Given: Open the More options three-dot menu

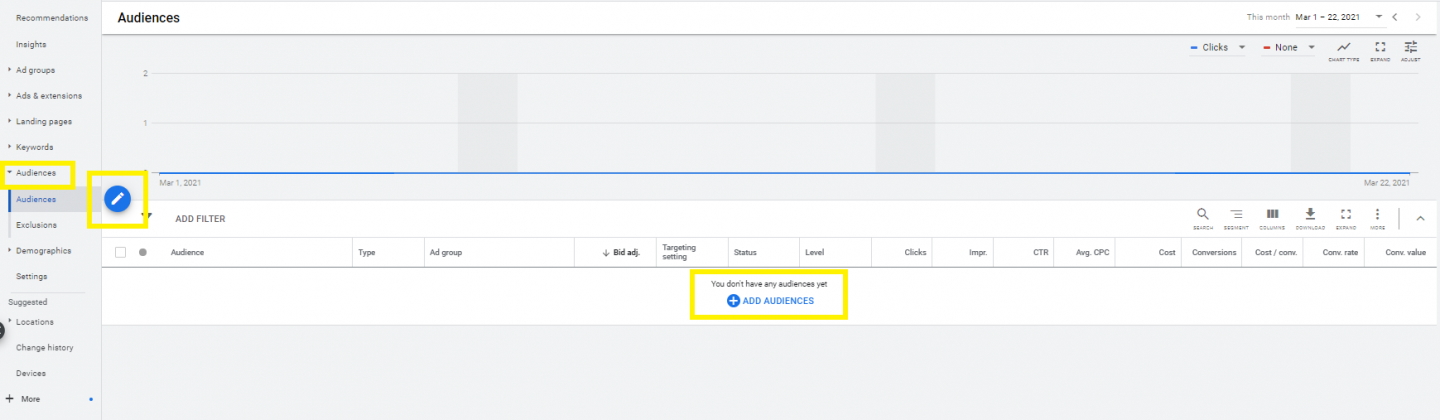Looking at the screenshot, I should 1377,217.
